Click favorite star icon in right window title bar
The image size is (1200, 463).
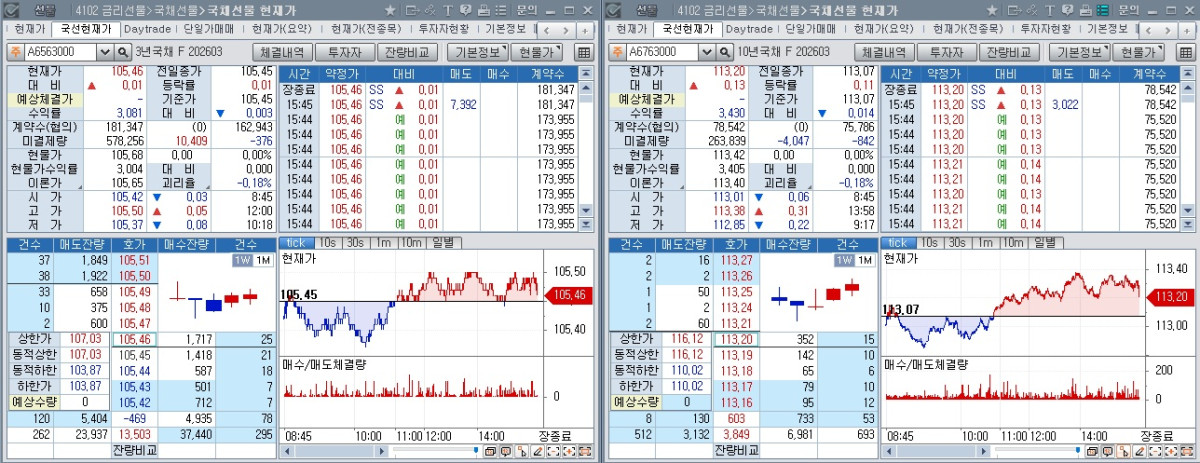click(992, 10)
